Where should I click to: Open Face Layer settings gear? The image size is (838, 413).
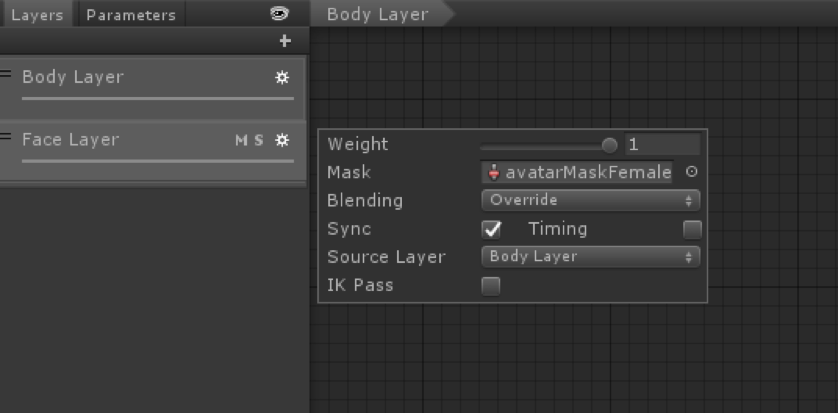coord(282,140)
